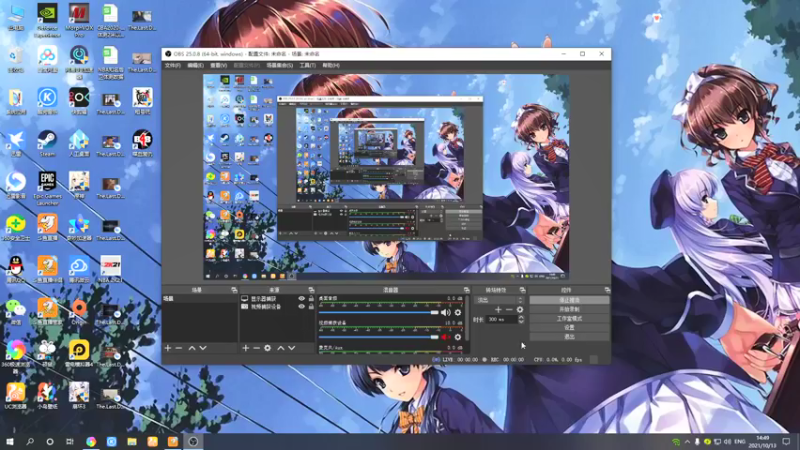Move the source up in the list
The height and width of the screenshot is (450, 800).
pos(281,348)
